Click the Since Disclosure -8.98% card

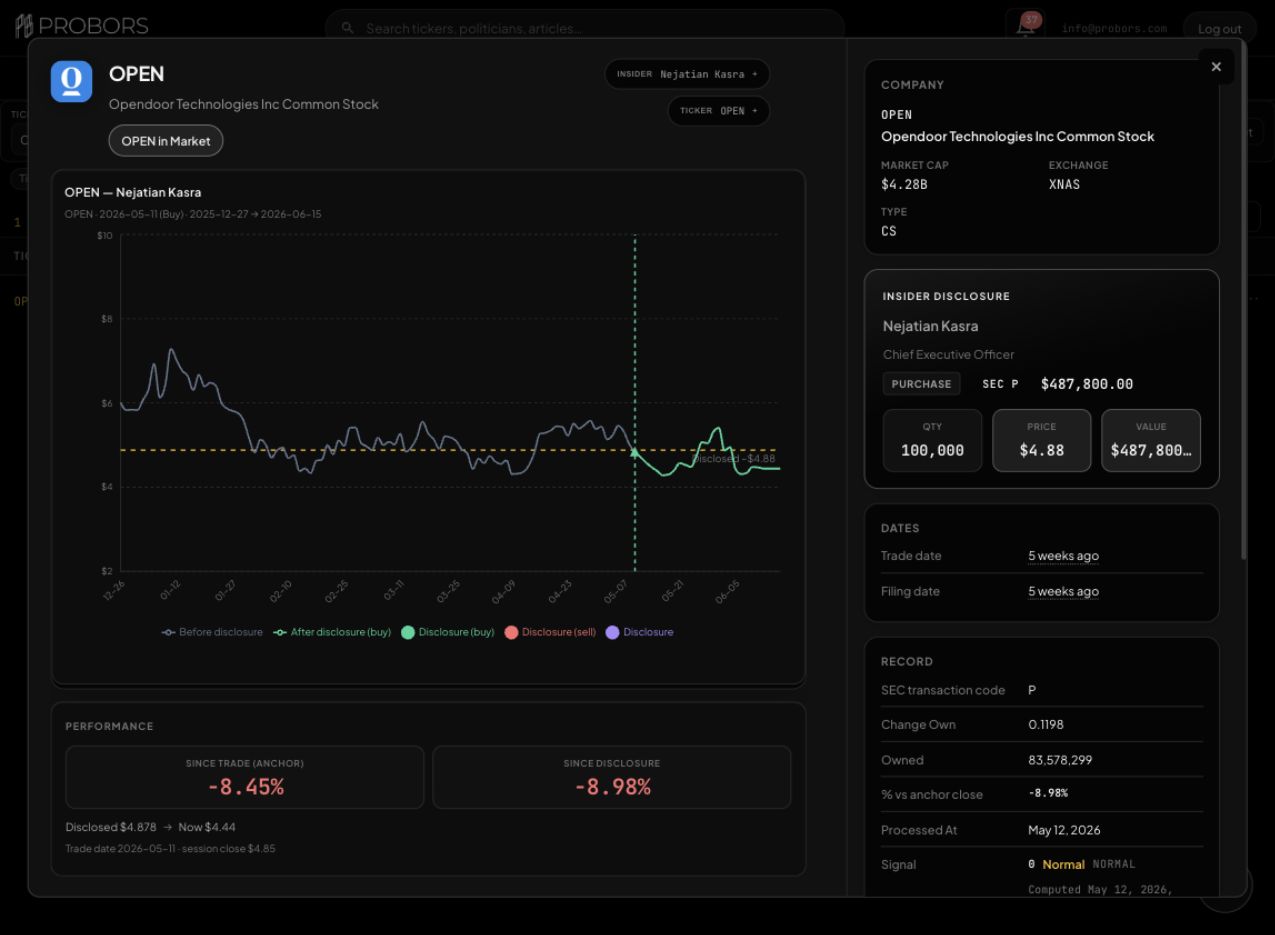[612, 777]
